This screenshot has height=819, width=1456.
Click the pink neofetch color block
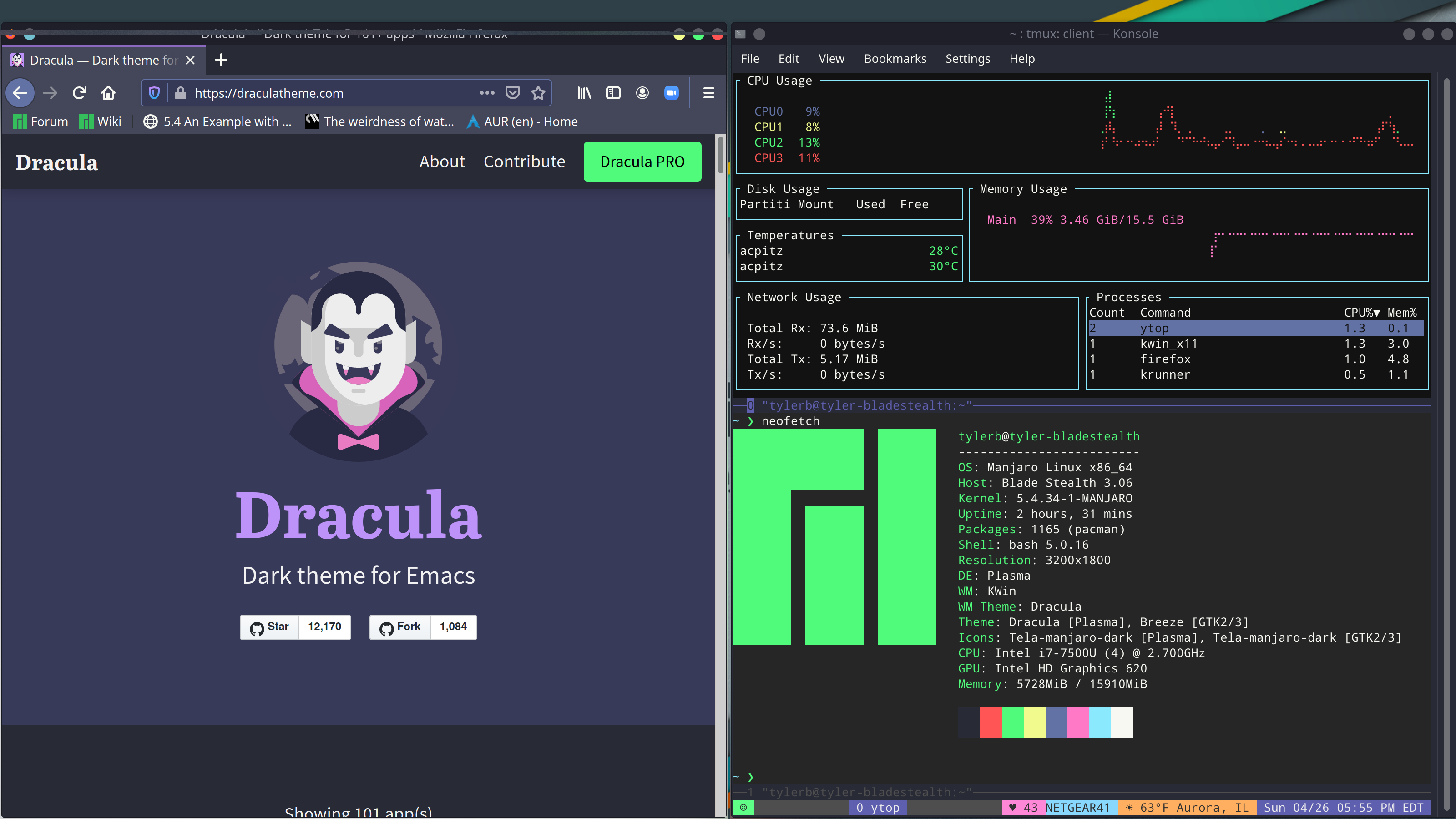click(x=1078, y=723)
